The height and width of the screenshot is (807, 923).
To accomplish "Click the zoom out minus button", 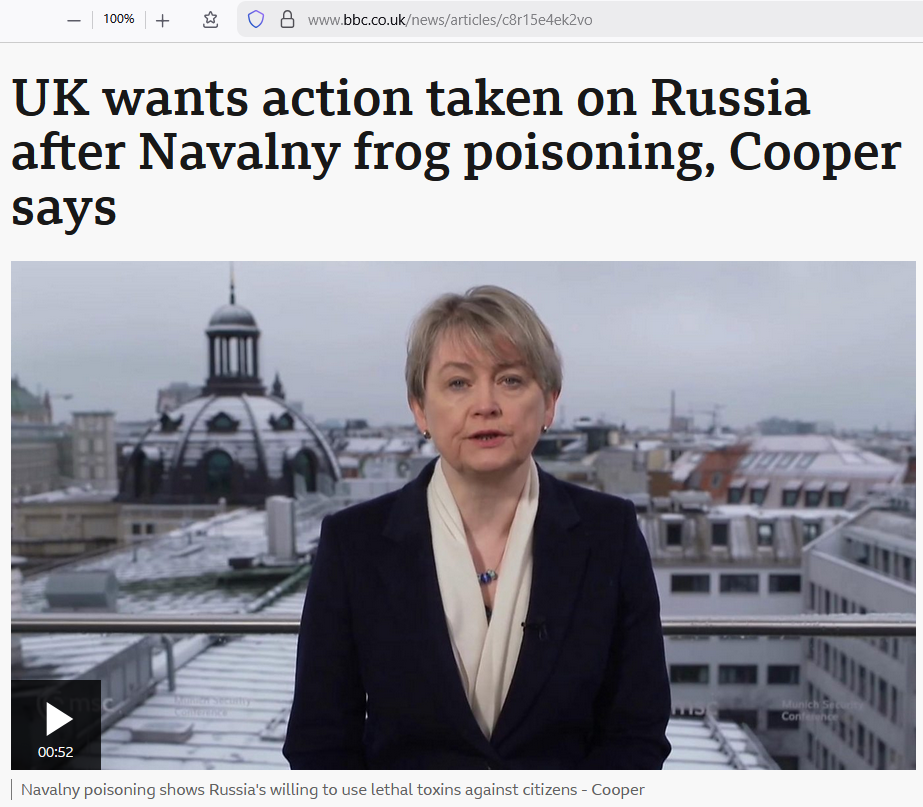I will (74, 21).
